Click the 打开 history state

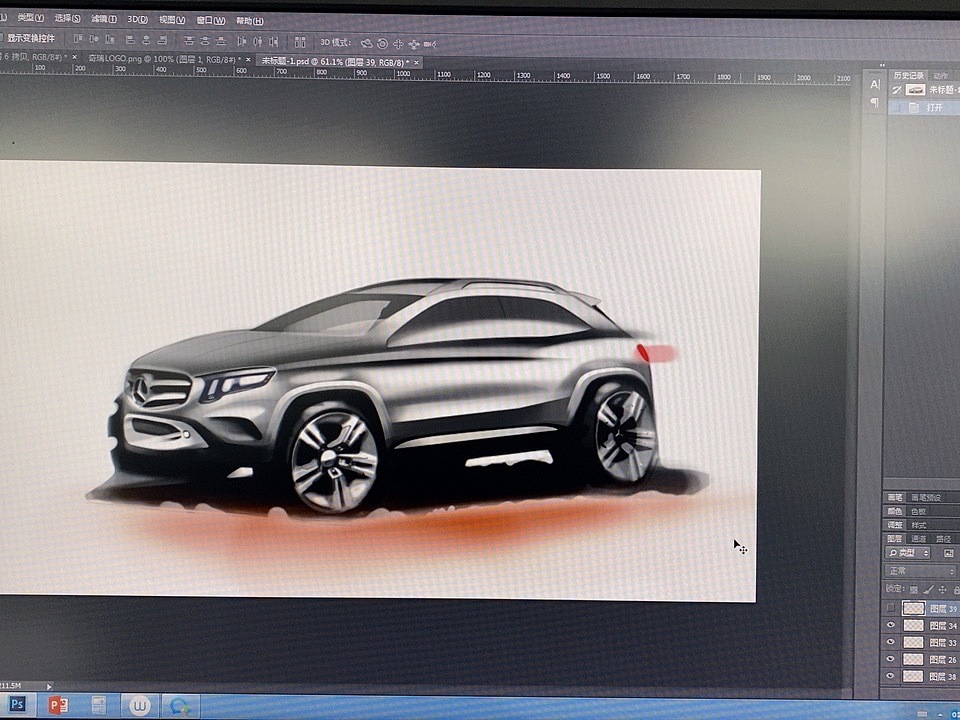[x=924, y=108]
